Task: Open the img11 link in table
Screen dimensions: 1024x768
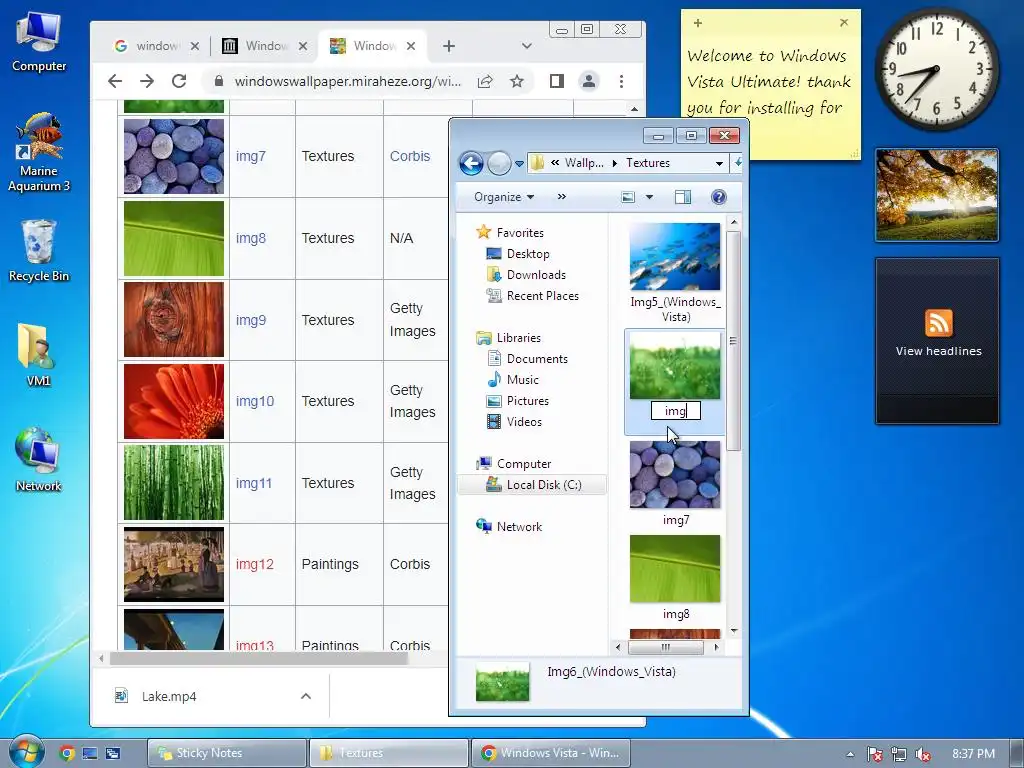Action: (253, 483)
